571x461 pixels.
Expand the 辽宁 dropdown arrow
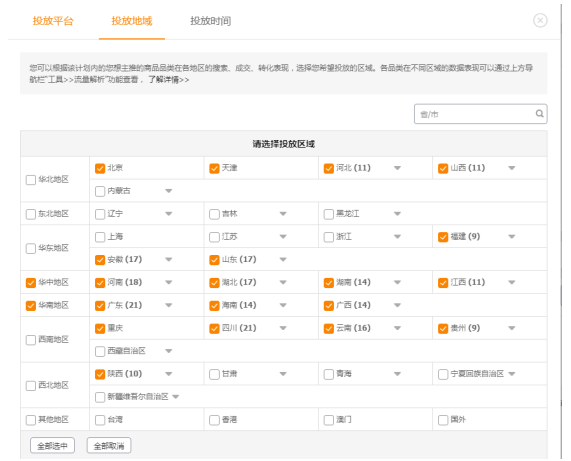(x=169, y=214)
